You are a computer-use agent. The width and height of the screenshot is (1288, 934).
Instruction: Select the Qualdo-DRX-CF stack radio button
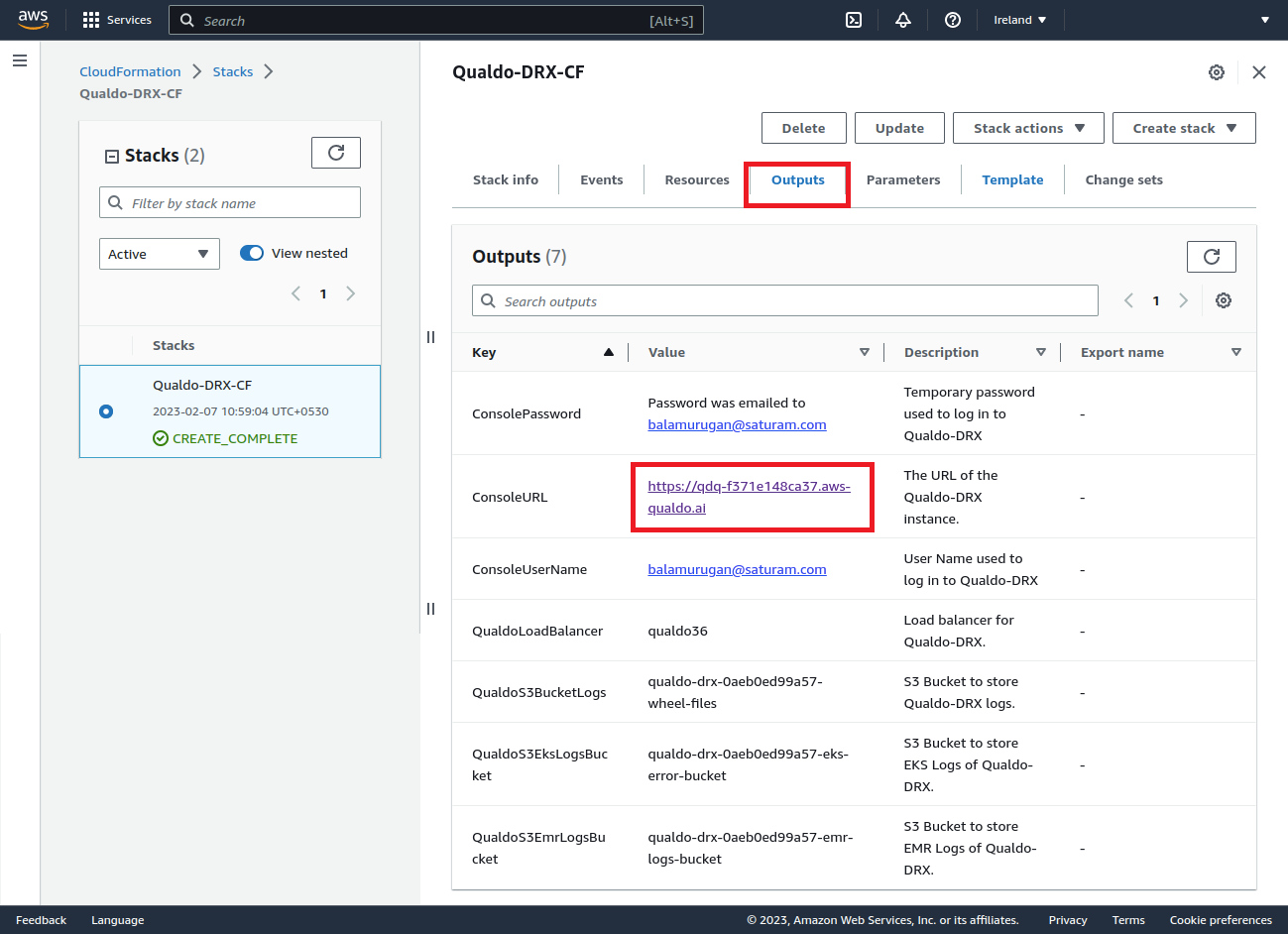(x=106, y=411)
